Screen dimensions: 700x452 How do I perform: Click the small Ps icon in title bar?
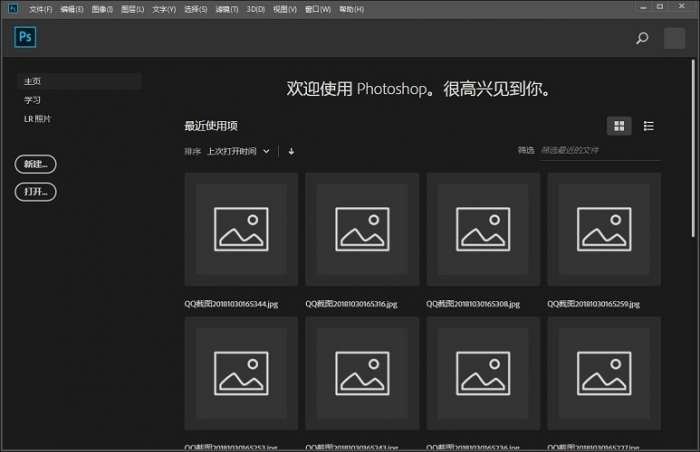13,8
